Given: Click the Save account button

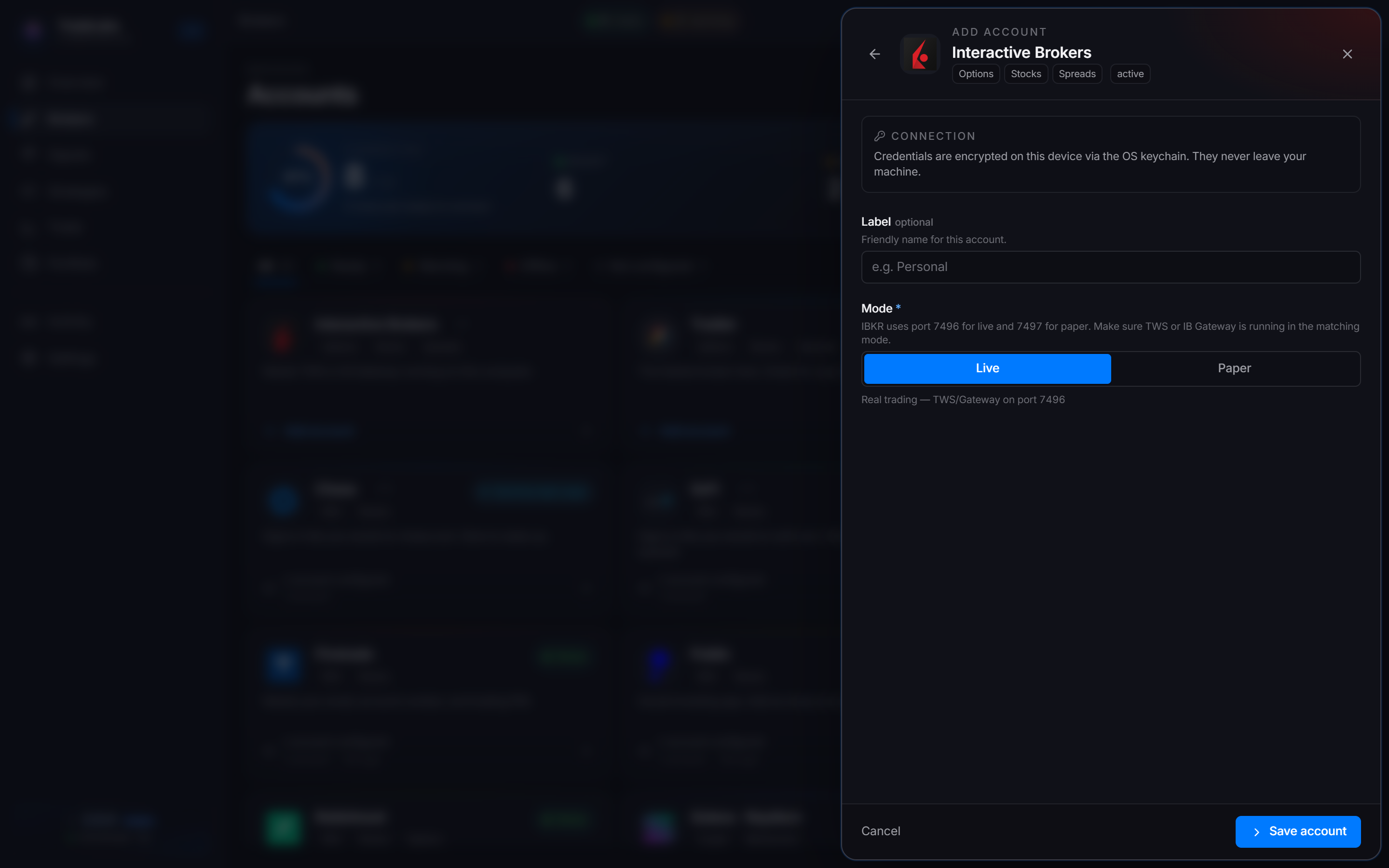Looking at the screenshot, I should pyautogui.click(x=1298, y=831).
